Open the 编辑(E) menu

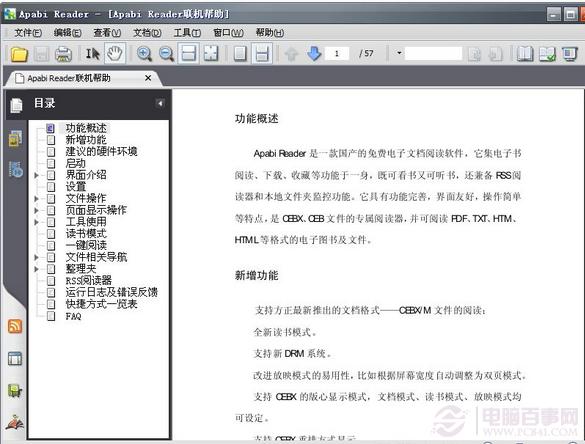point(68,33)
